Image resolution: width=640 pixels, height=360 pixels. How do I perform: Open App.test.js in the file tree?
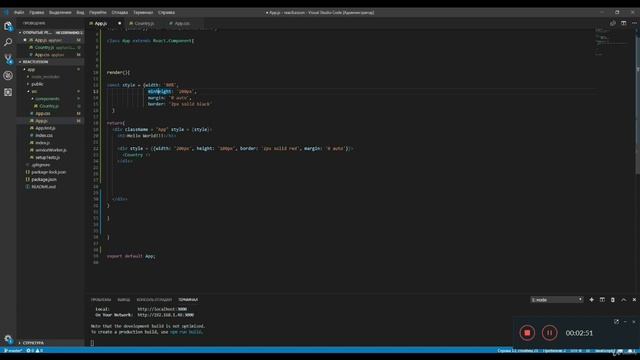(x=50, y=128)
